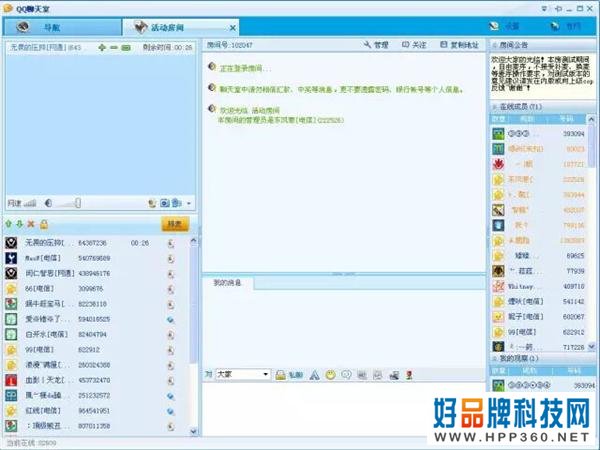Close the 活动房间 tab
Screen dimensions: 600x450
coord(232,28)
